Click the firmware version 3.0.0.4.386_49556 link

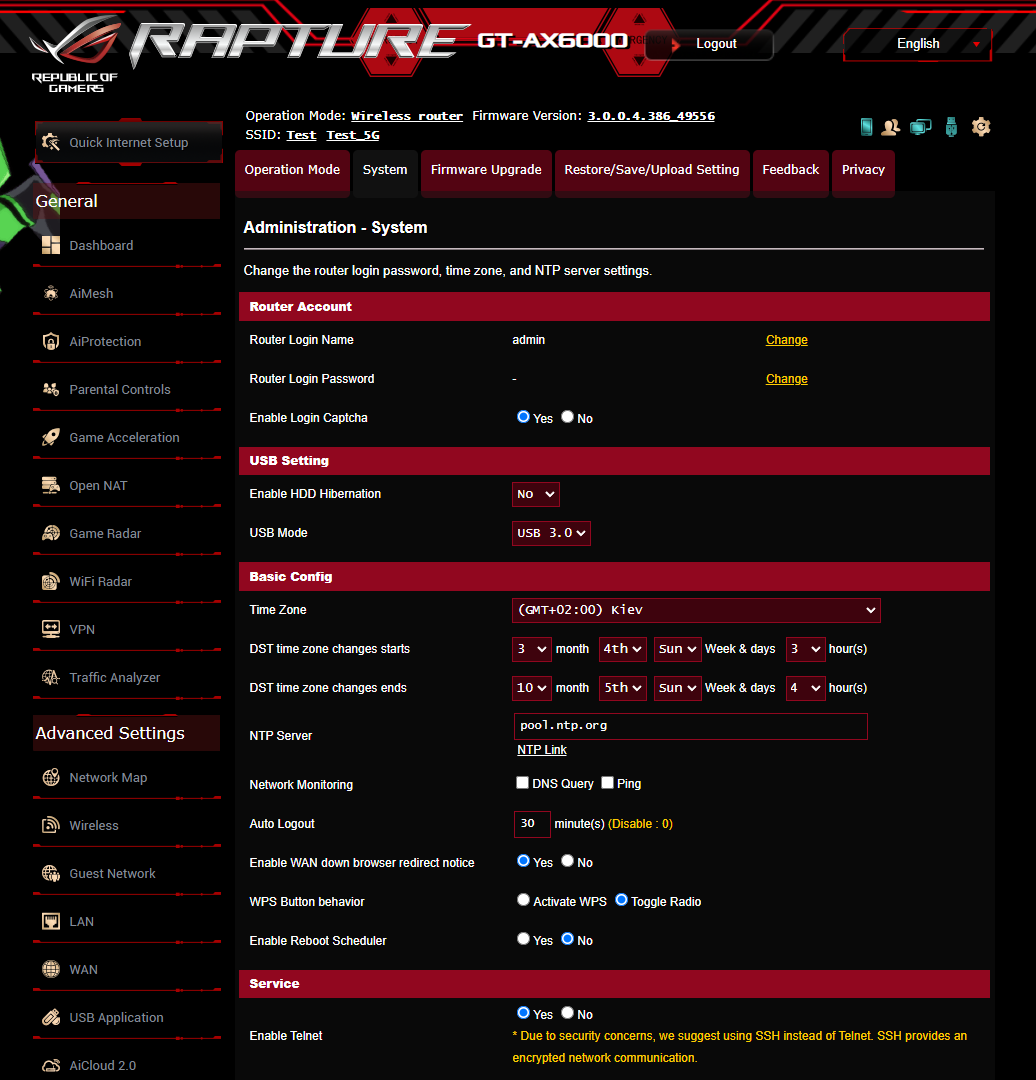(x=651, y=116)
